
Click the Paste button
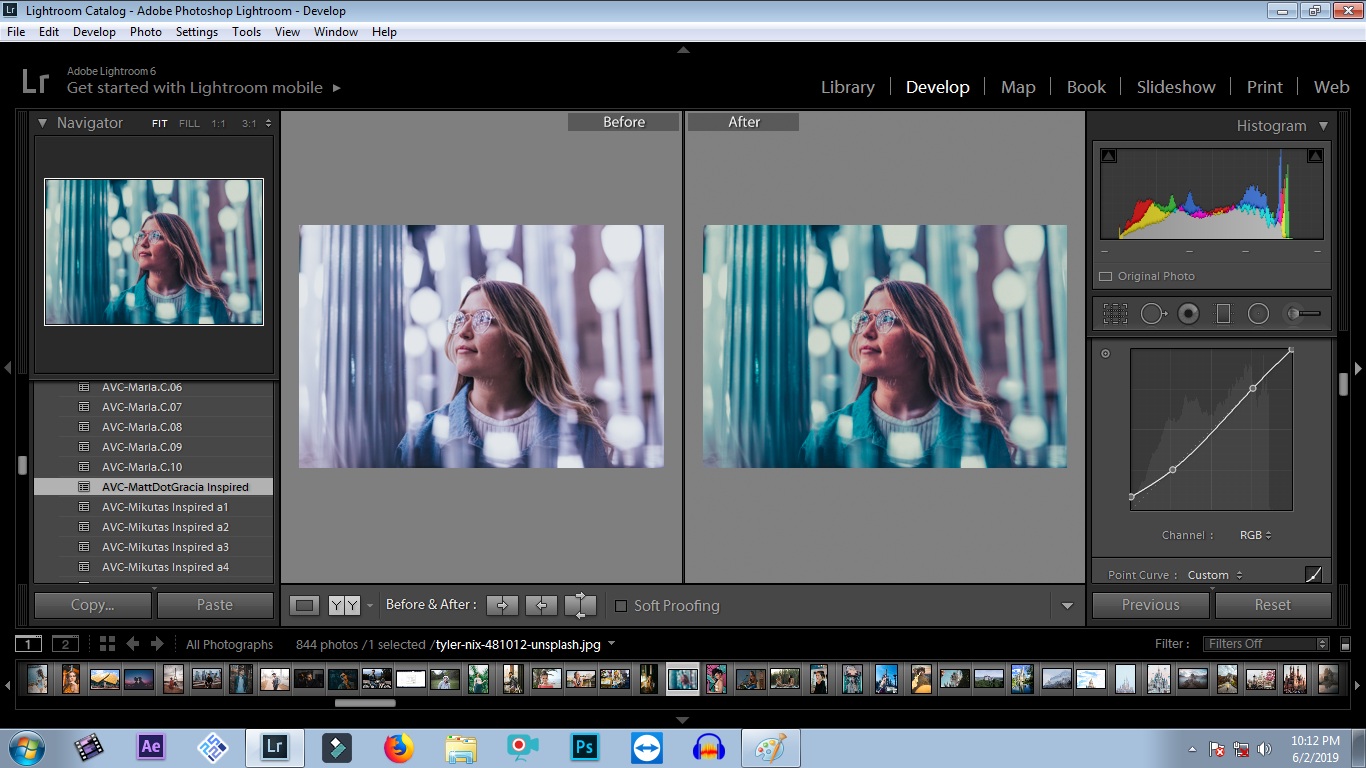click(x=215, y=605)
